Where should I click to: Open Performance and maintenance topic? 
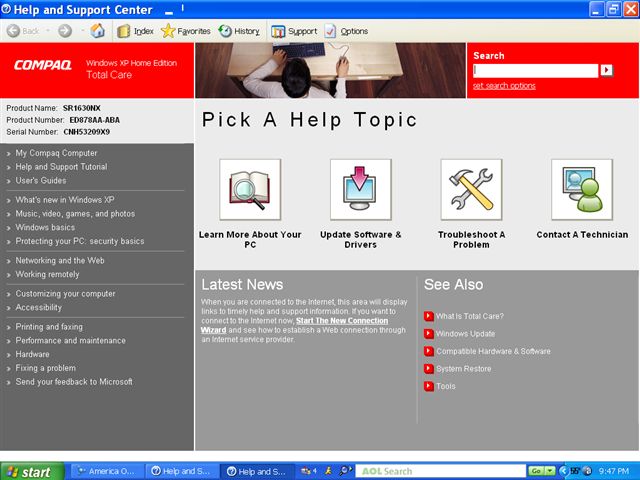click(x=71, y=340)
